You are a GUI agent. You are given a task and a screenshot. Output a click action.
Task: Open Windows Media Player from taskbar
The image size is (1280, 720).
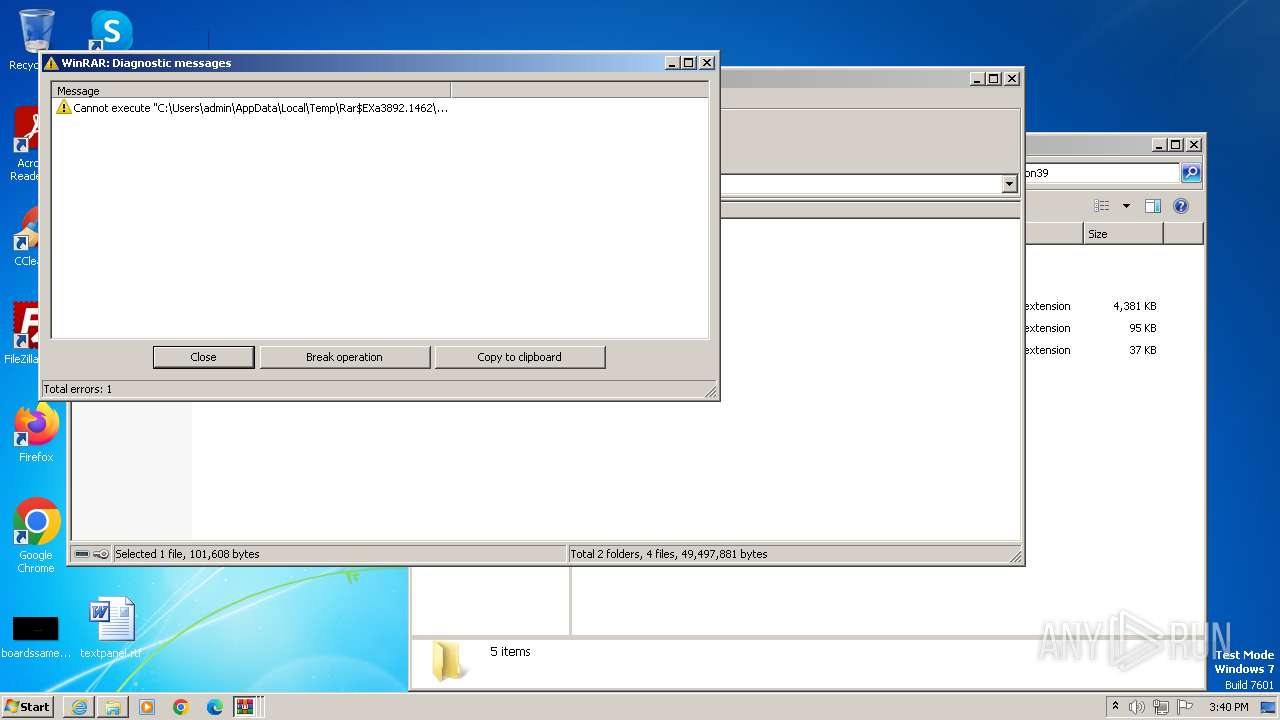(147, 707)
